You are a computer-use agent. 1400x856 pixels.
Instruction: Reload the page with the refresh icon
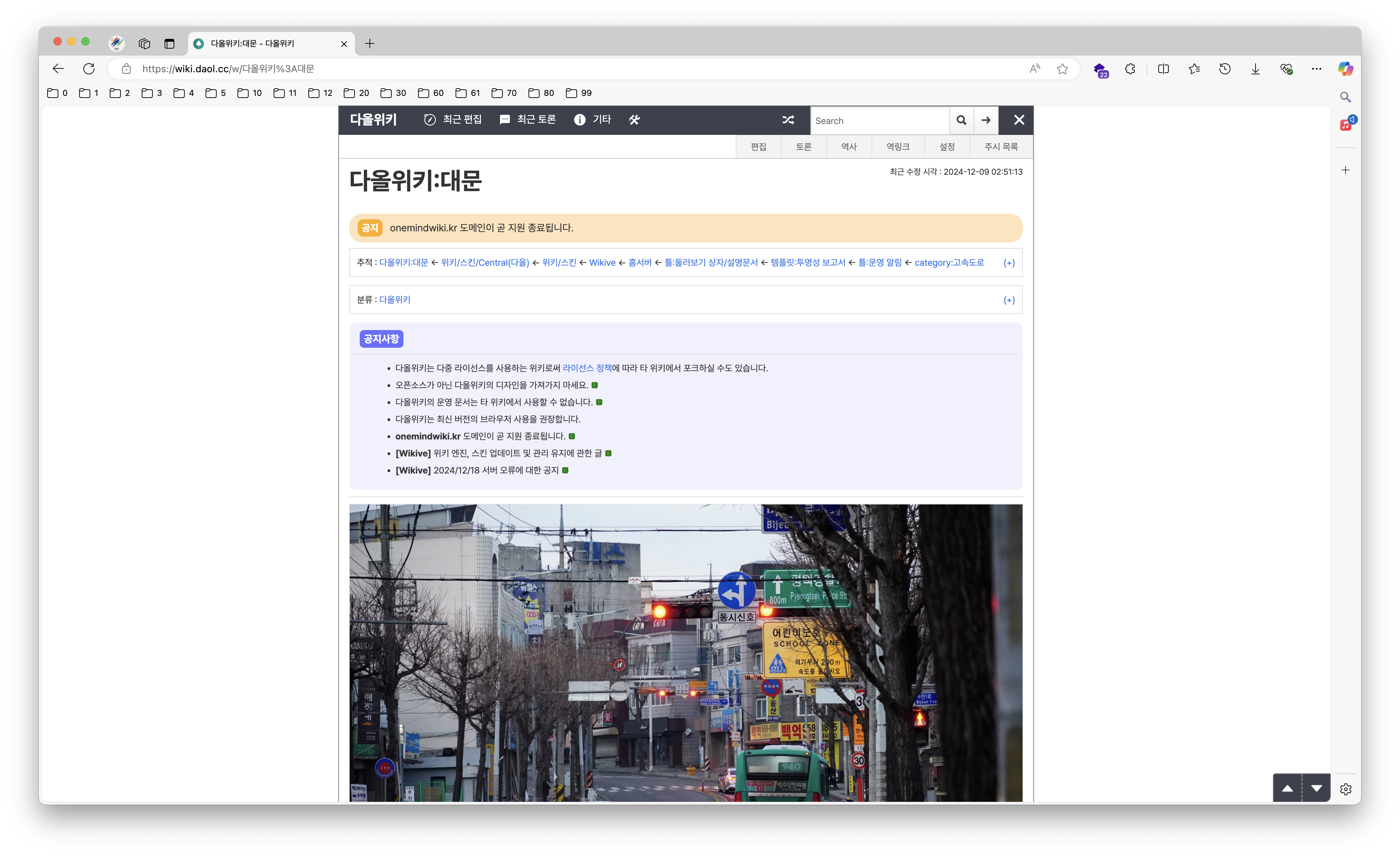tap(89, 69)
